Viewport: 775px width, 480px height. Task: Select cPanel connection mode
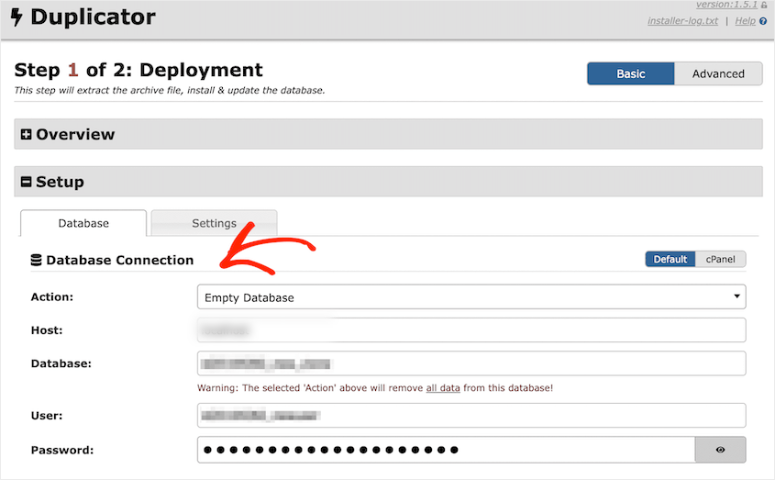(721, 259)
